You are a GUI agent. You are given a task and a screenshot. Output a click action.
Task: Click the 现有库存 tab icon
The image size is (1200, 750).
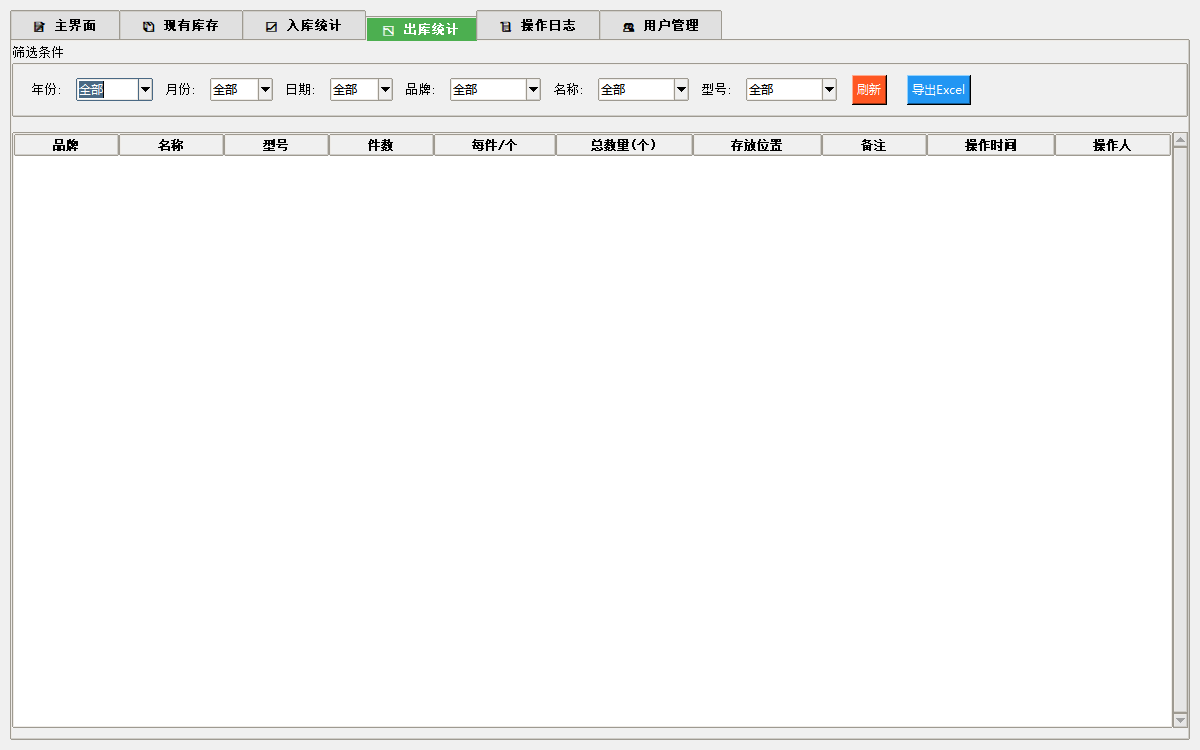148,26
